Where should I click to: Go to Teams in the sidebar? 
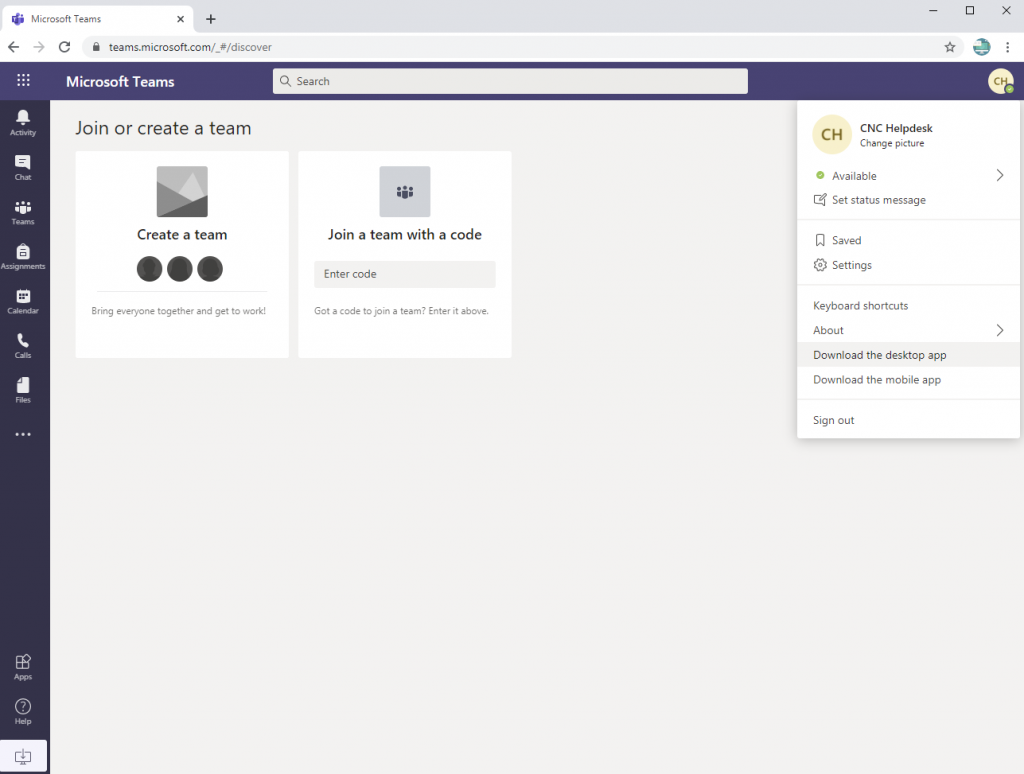[x=23, y=212]
